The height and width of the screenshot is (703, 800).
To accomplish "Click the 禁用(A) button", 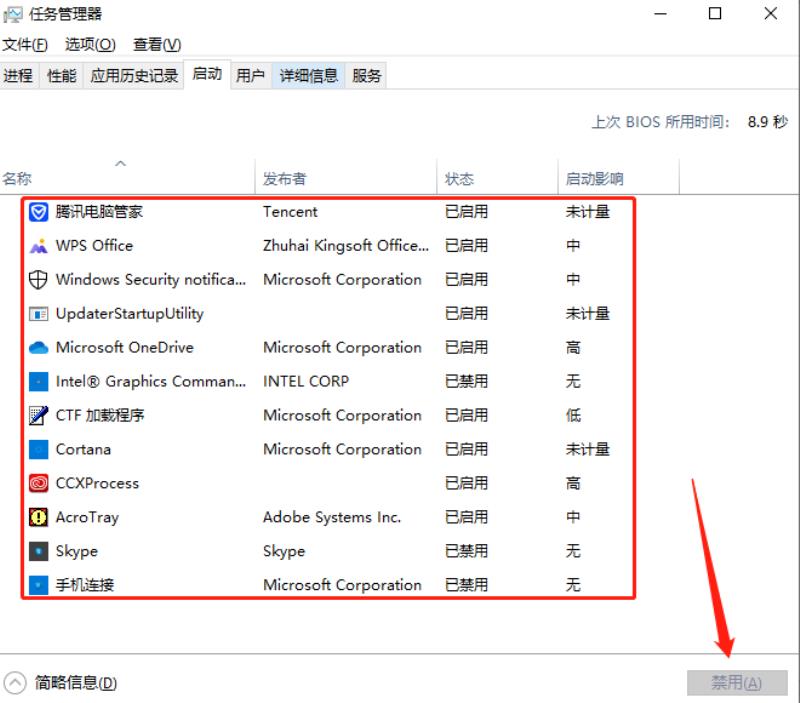I will [x=737, y=683].
